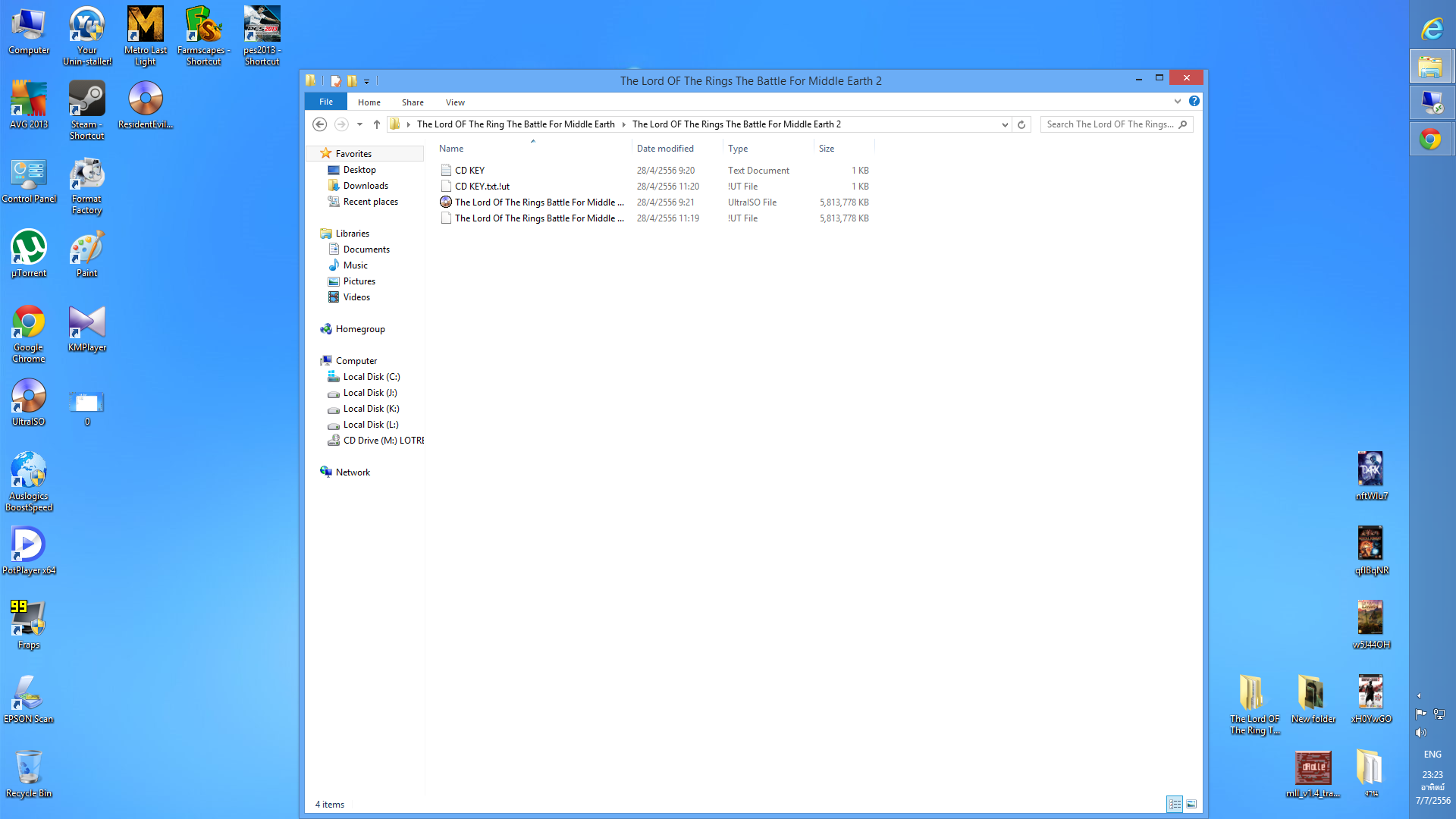Viewport: 1456px width, 819px height.
Task: Open the Explorer Help icon
Action: click(x=1194, y=101)
